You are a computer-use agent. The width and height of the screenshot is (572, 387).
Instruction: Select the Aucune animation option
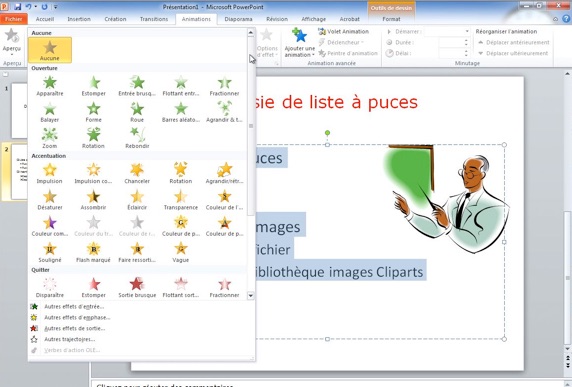pos(50,50)
